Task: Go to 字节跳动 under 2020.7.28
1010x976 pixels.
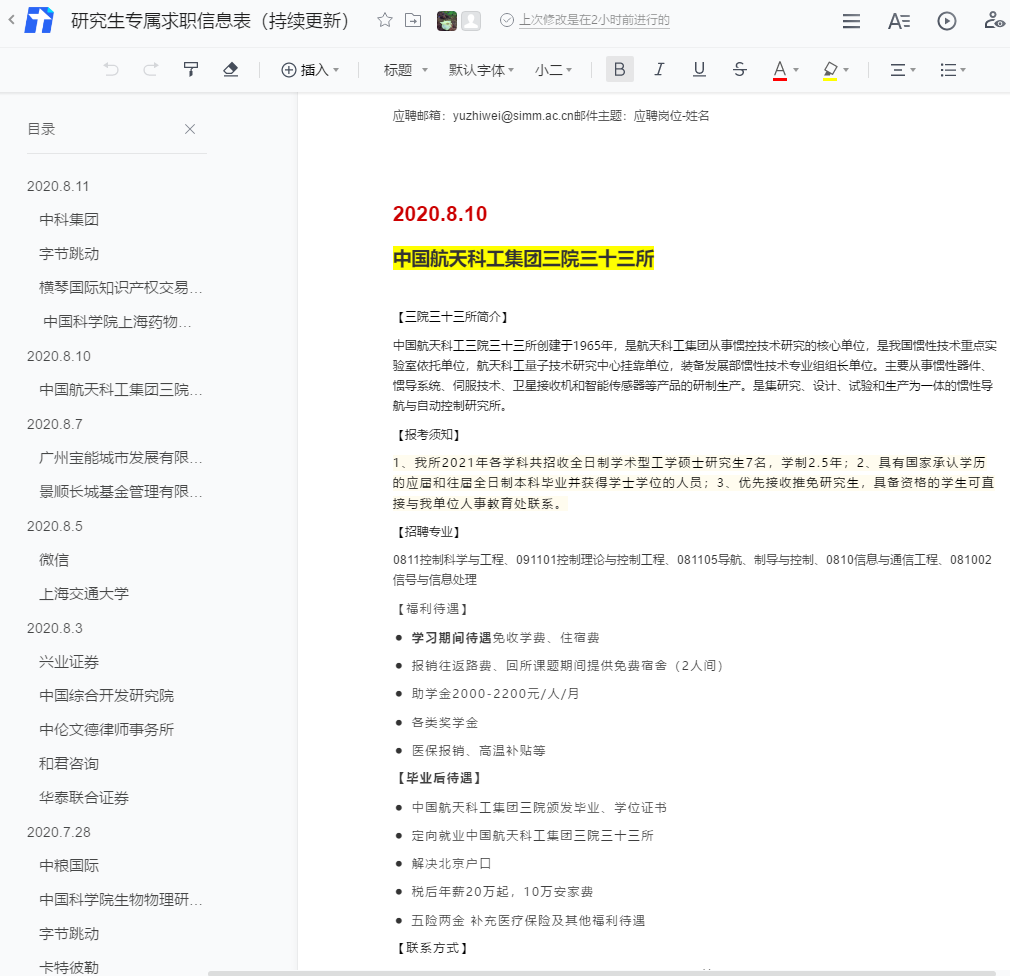Action: coord(69,934)
